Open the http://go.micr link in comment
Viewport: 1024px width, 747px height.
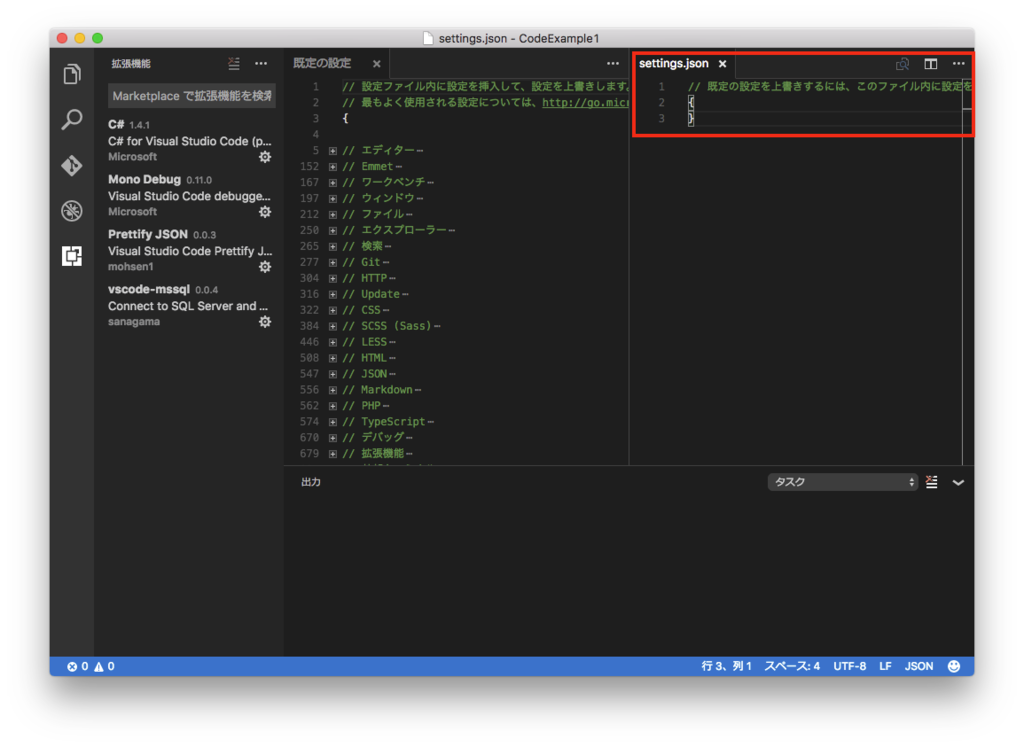click(584, 103)
